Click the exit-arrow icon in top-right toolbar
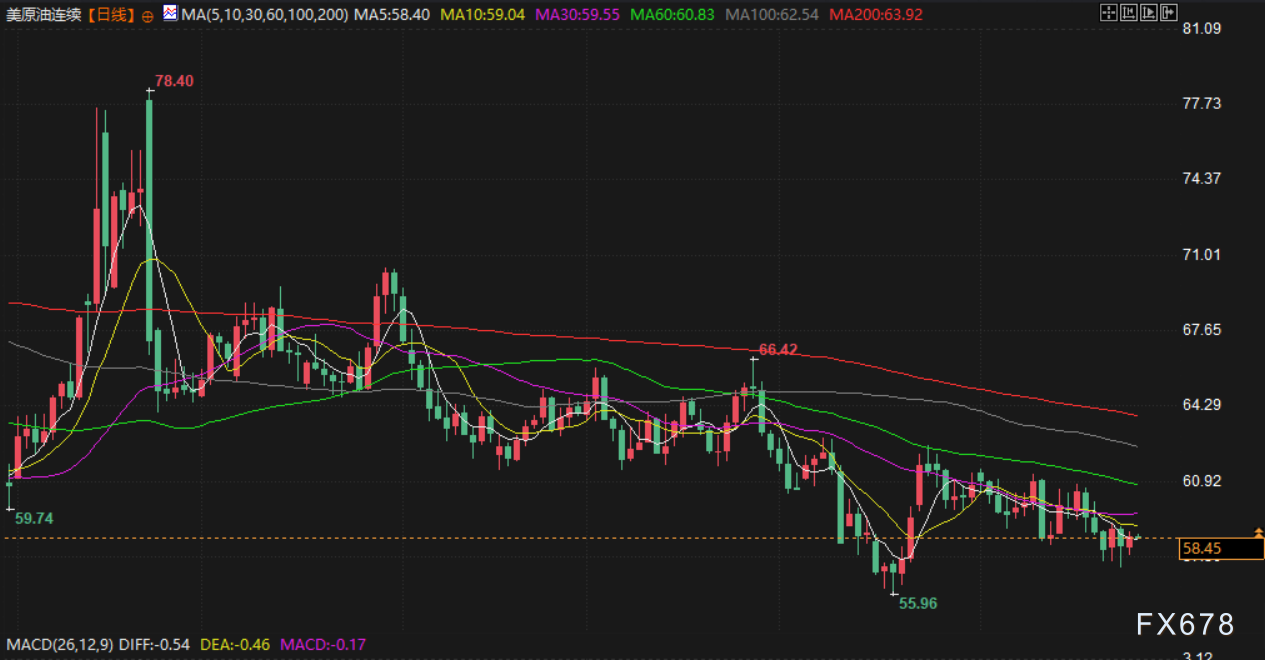The height and width of the screenshot is (660, 1265). 1167,13
